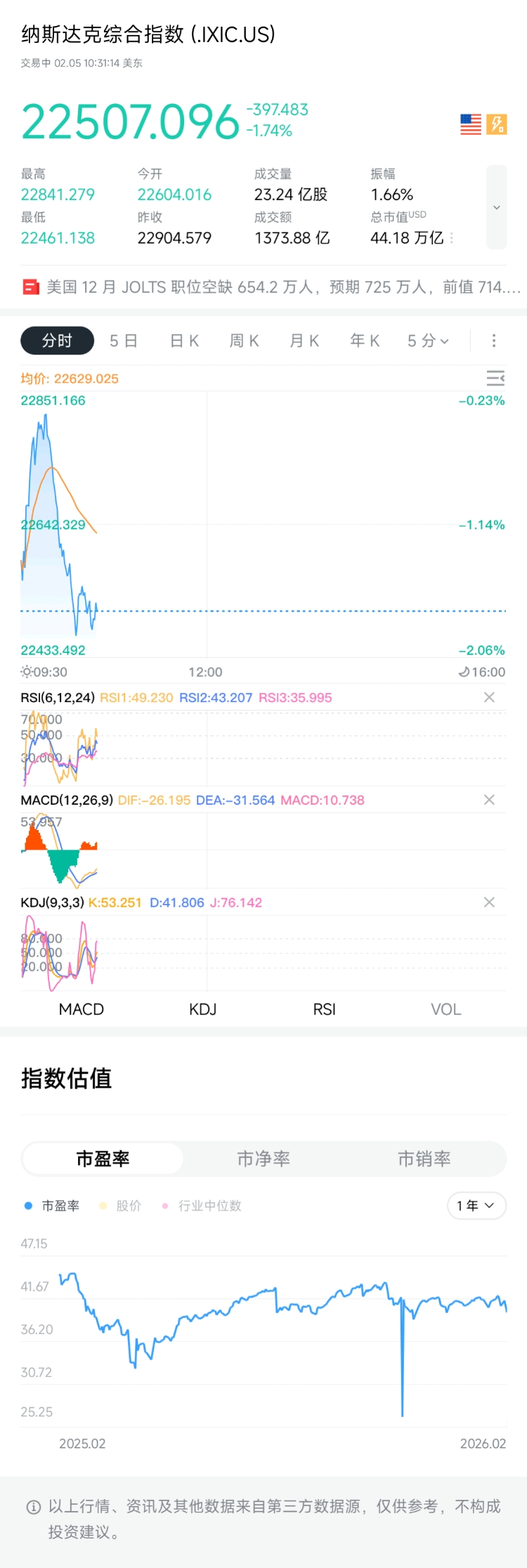Expand the quote details chevron
Screen dimensions: 527x1568
click(x=497, y=207)
